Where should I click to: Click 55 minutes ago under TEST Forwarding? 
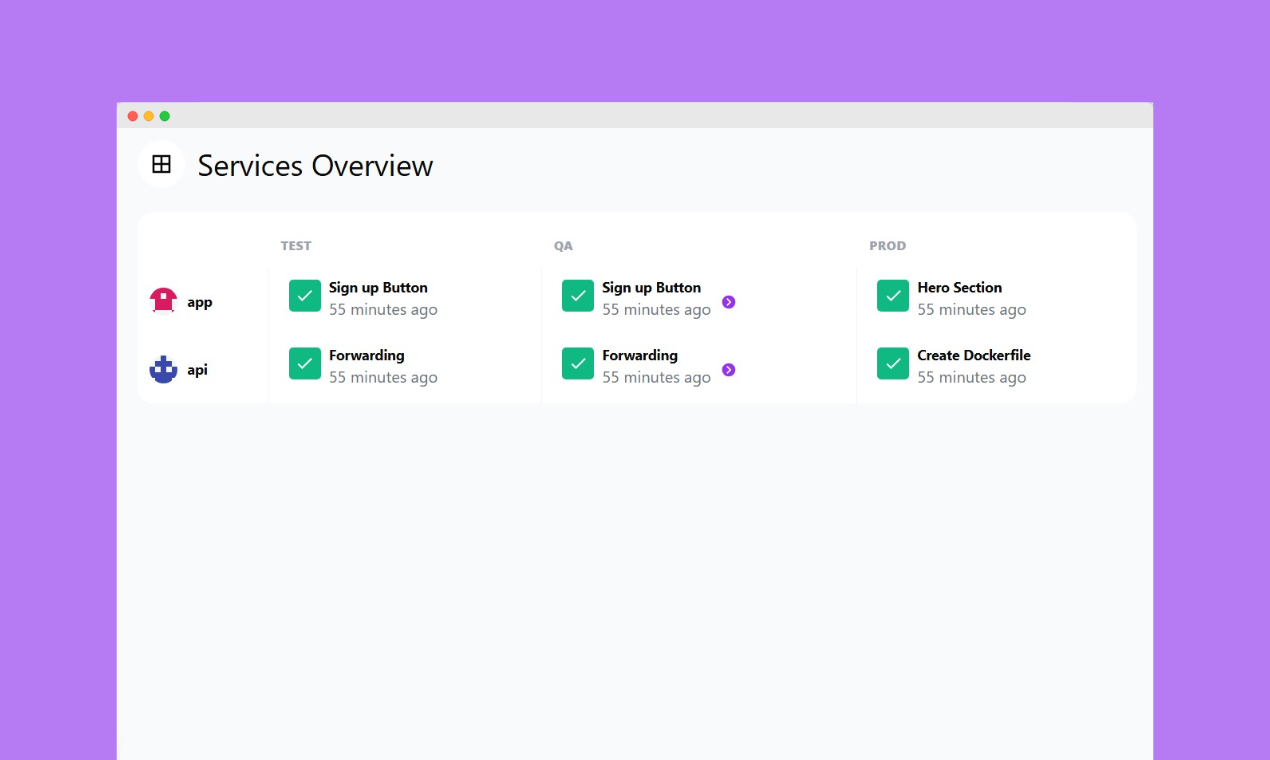coord(383,378)
